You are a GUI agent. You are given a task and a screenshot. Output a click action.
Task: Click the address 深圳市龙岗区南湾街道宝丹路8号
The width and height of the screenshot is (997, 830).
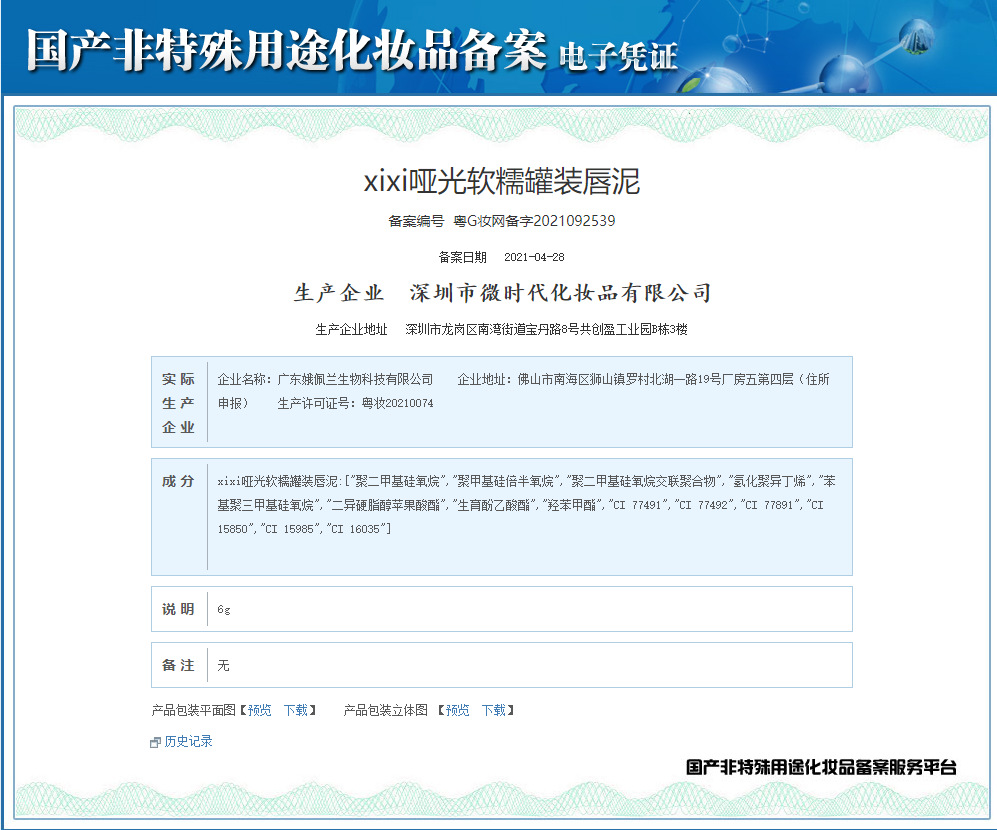(x=492, y=329)
